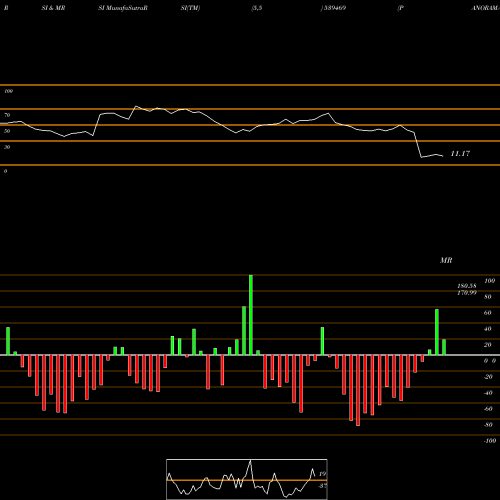This screenshot has width=500, height=500.
Task: Click the MR axis label 20
Action: coord(488,345)
